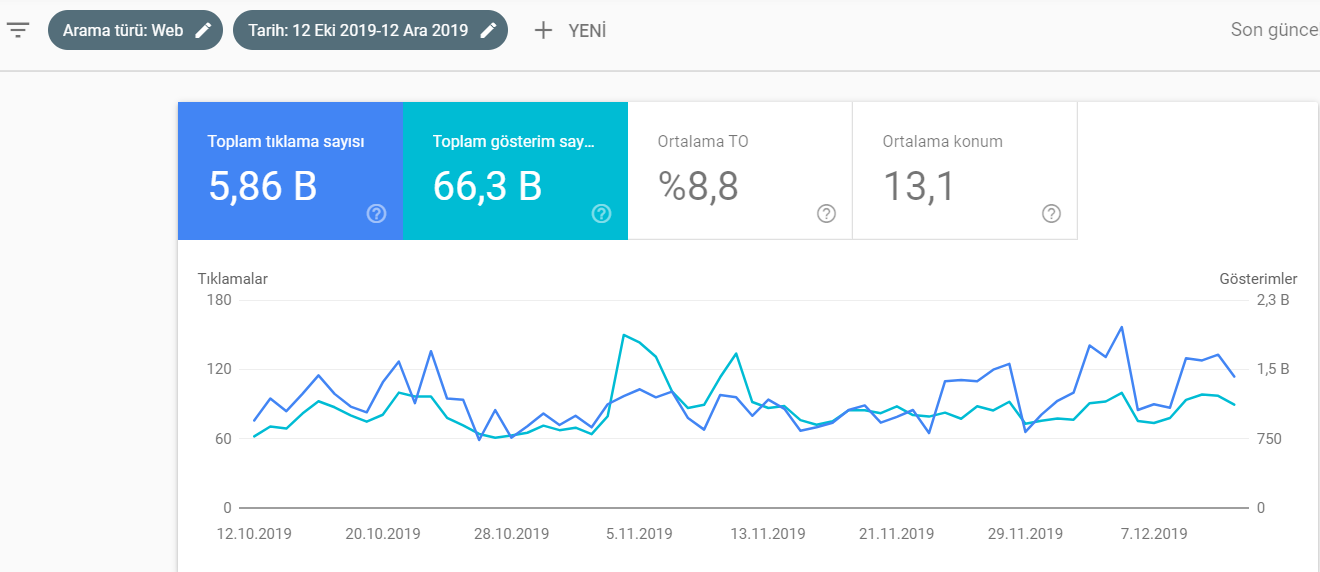Select the impressions peak near 5.11.2019

click(x=624, y=335)
